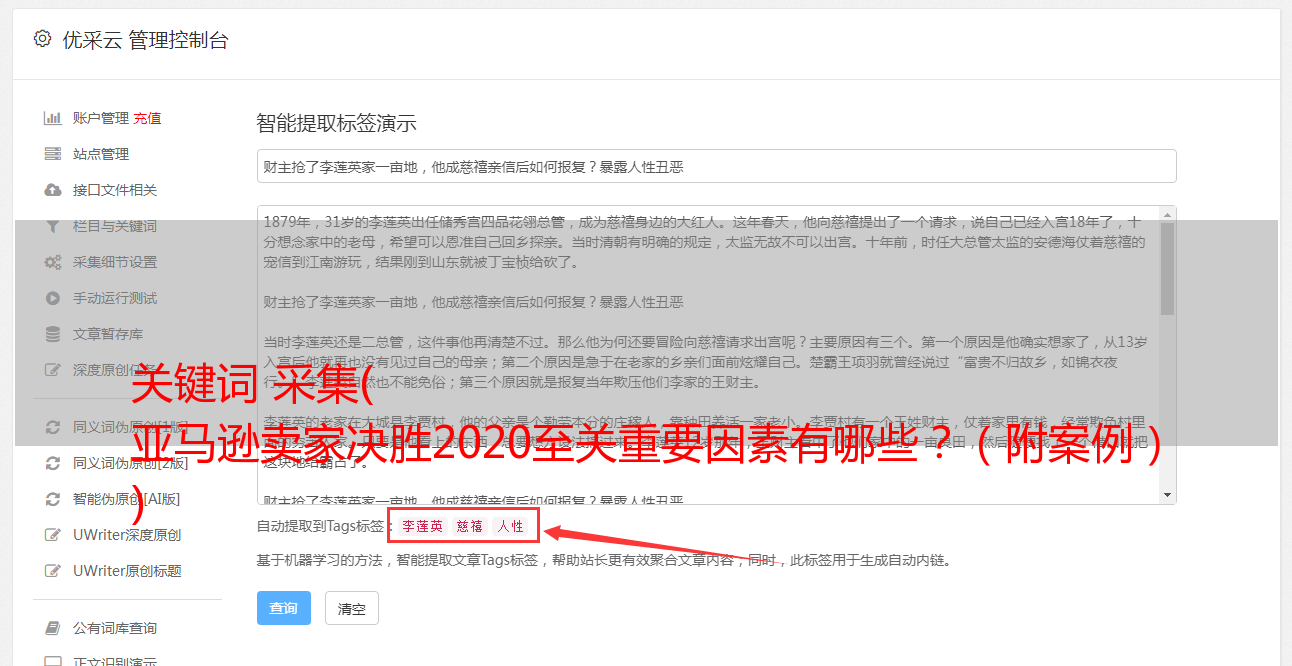Open the 文章暂存库 menu item
This screenshot has width=1292, height=666.
108,334
